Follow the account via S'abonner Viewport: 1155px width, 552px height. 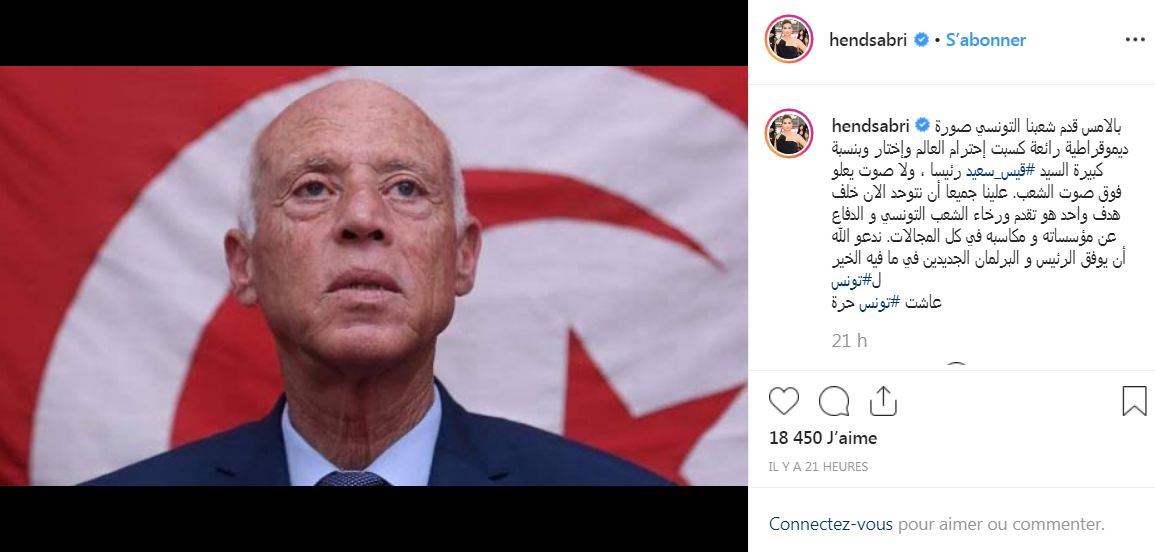click(986, 40)
